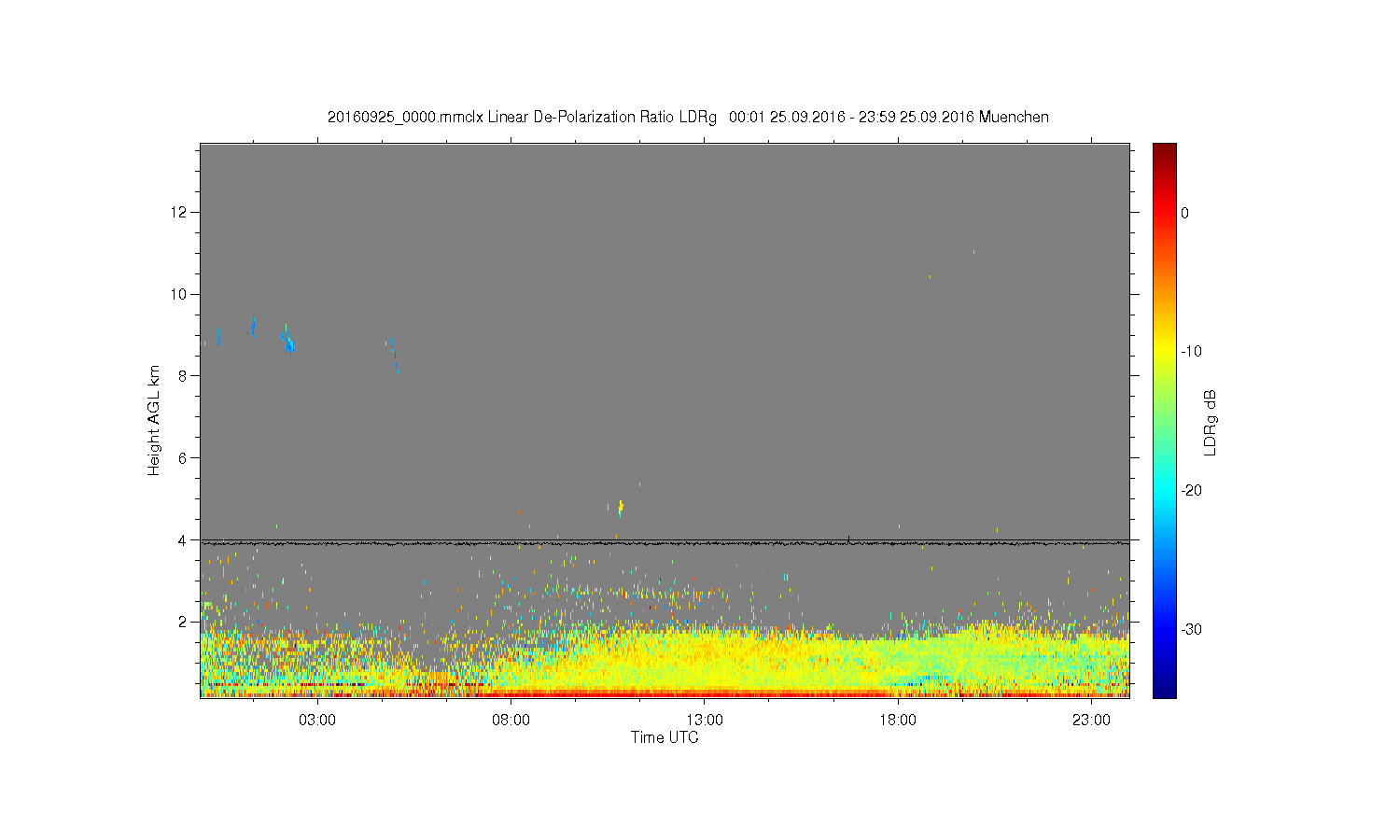Click the 13:00 time tick label
This screenshot has width=1400, height=840.
click(x=705, y=721)
